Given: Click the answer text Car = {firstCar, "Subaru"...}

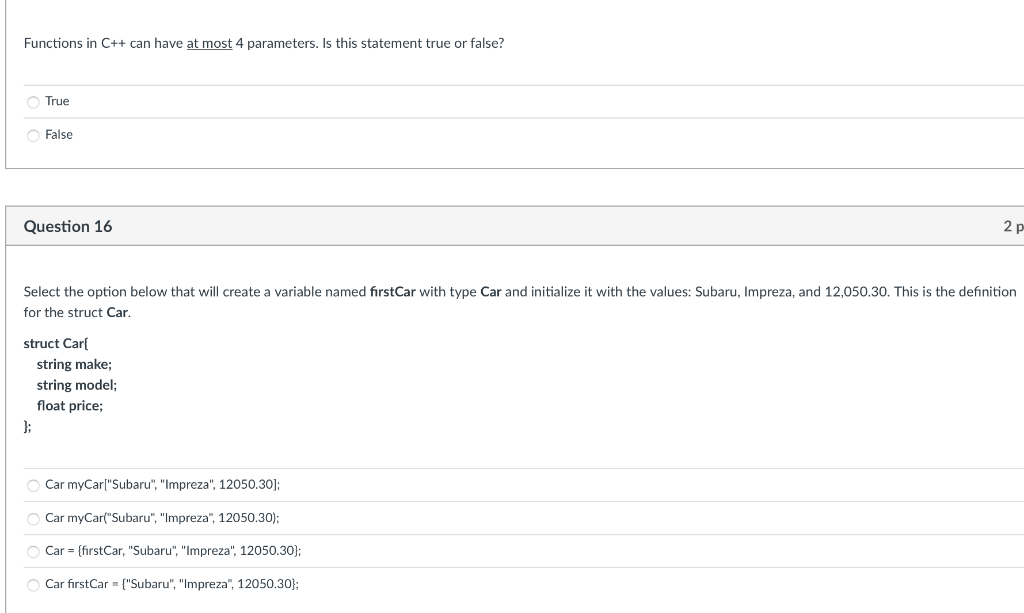Looking at the screenshot, I should click(x=173, y=550).
